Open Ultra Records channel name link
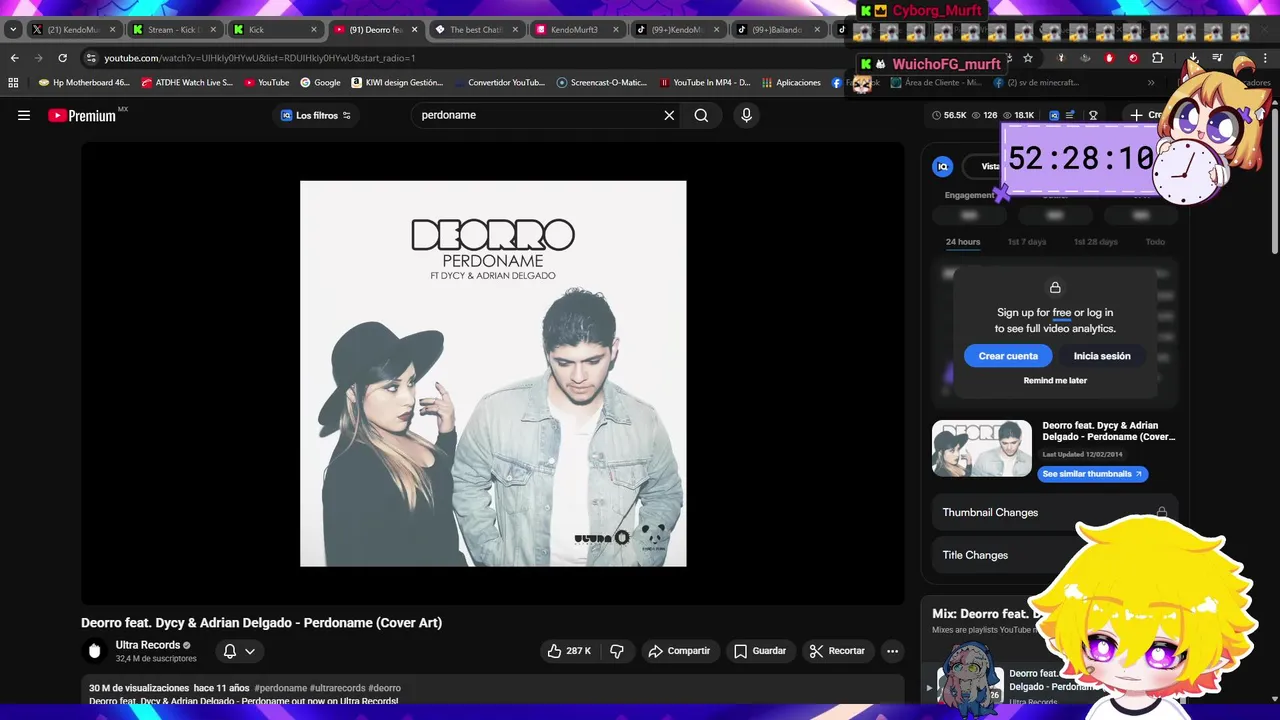 (x=148, y=645)
